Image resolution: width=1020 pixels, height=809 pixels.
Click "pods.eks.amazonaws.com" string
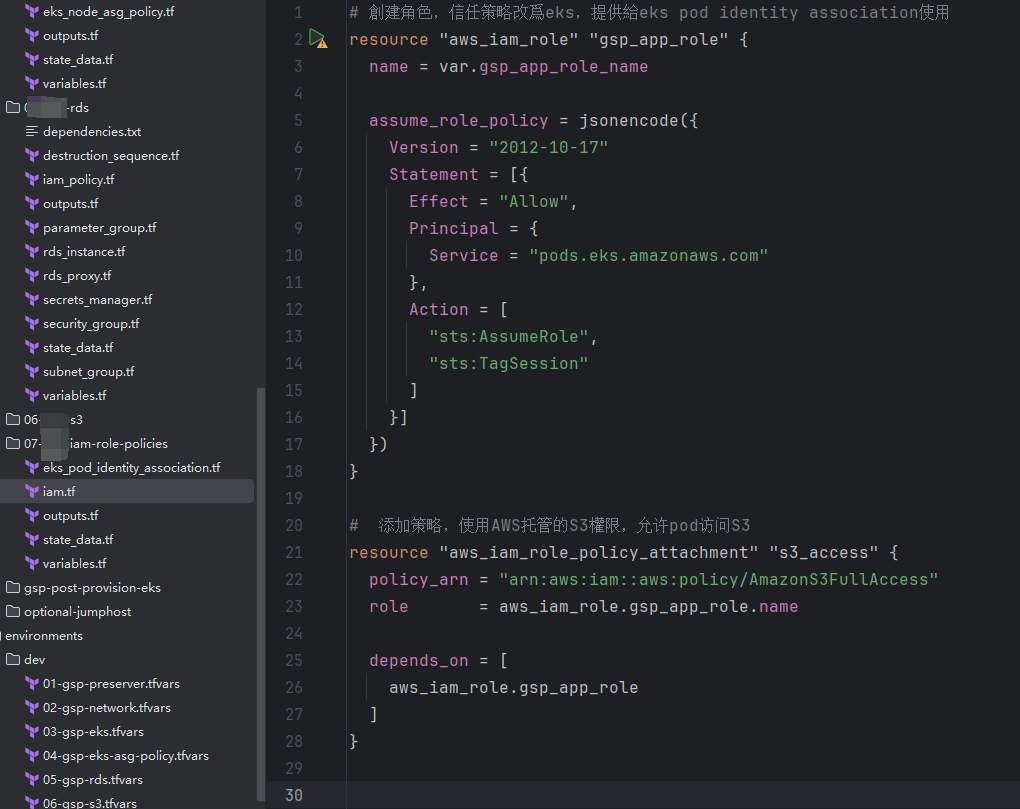point(649,256)
